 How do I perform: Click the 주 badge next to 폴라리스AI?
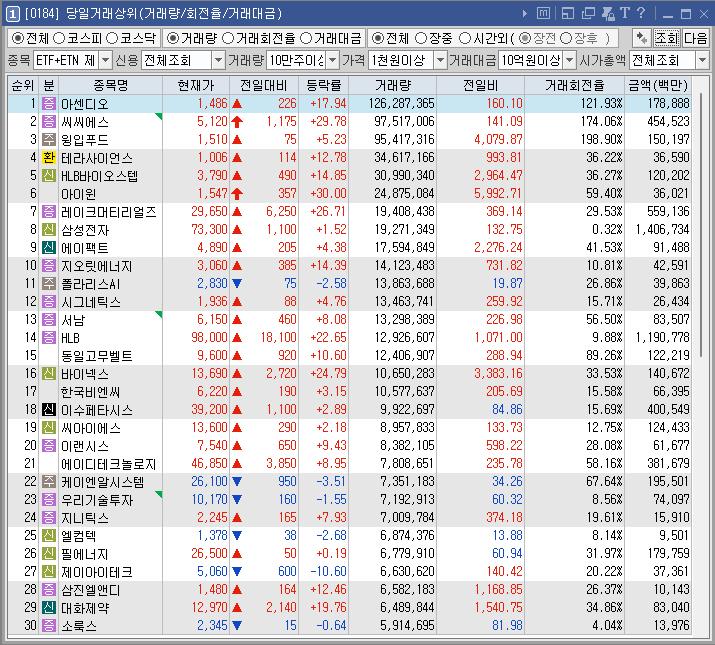pos(49,284)
